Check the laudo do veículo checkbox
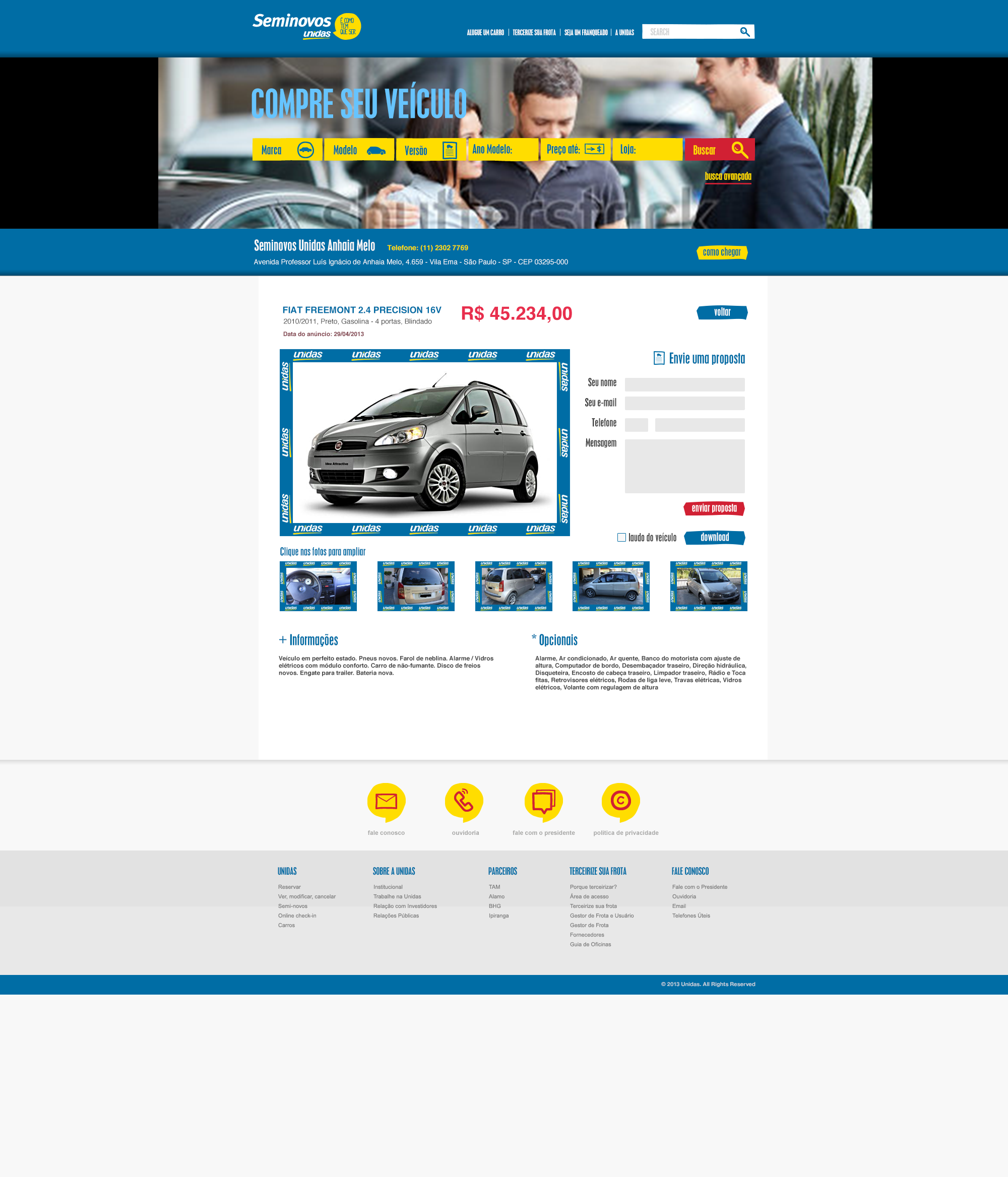 621,538
